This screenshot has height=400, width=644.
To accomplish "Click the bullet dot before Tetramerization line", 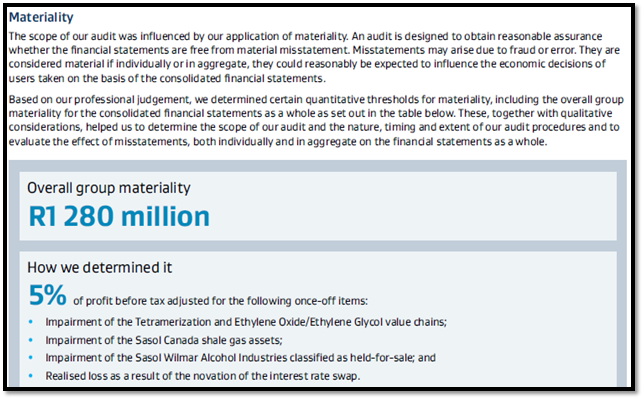I will click(31, 322).
